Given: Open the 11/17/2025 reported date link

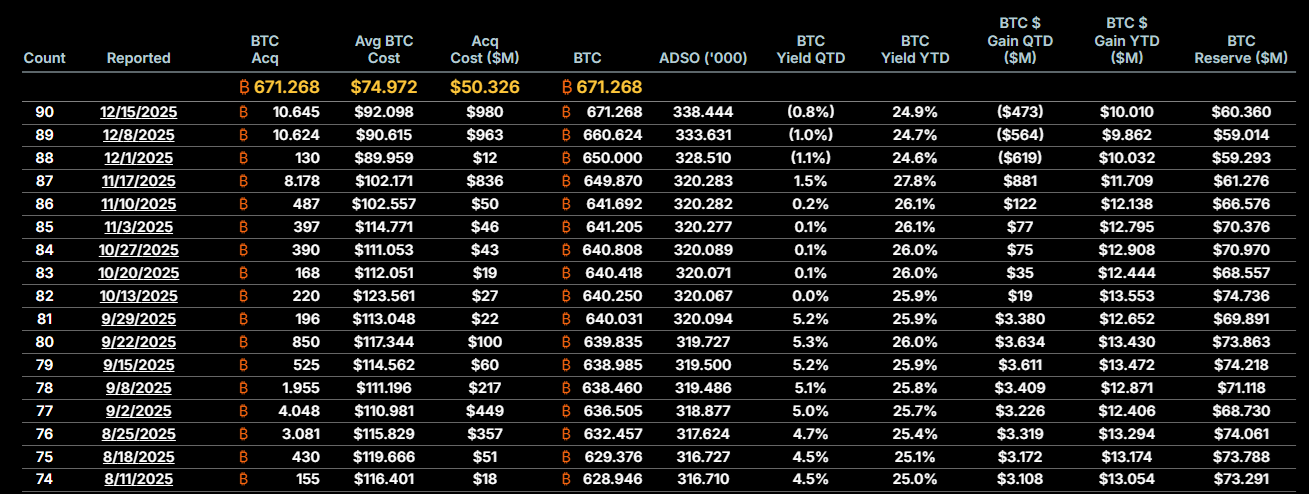Looking at the screenshot, I should tap(138, 181).
